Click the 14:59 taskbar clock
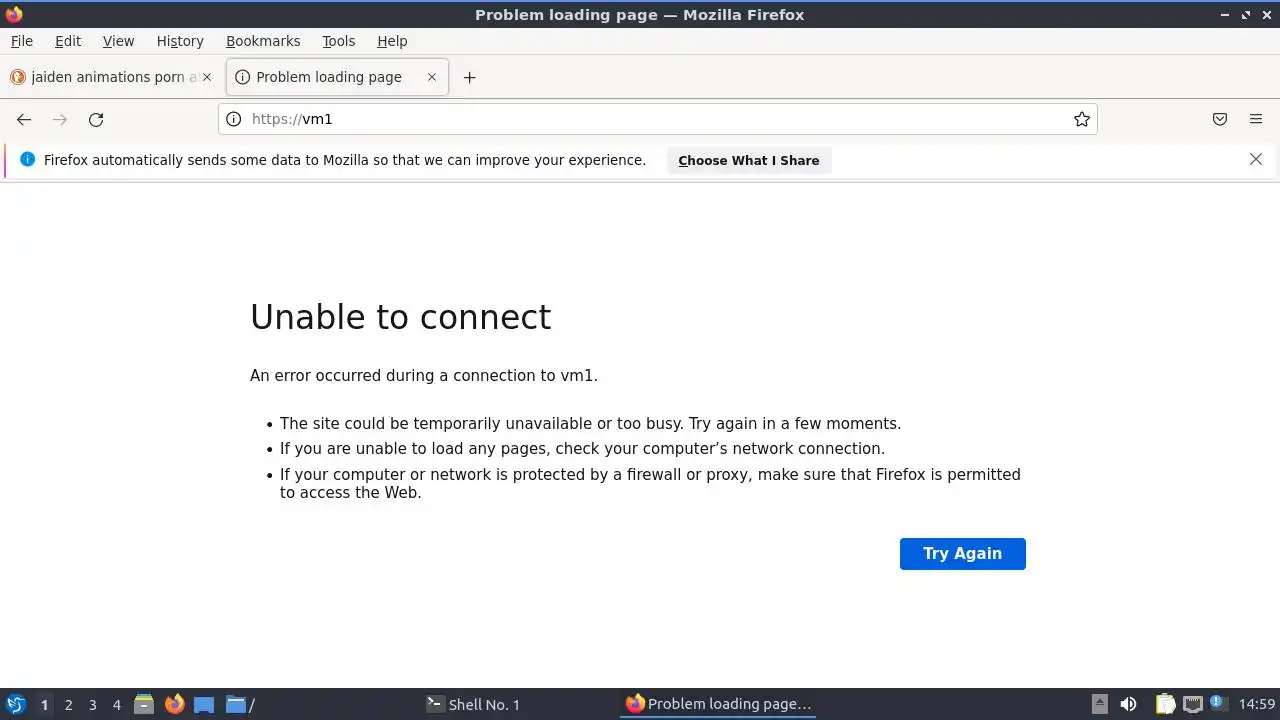 point(1257,704)
